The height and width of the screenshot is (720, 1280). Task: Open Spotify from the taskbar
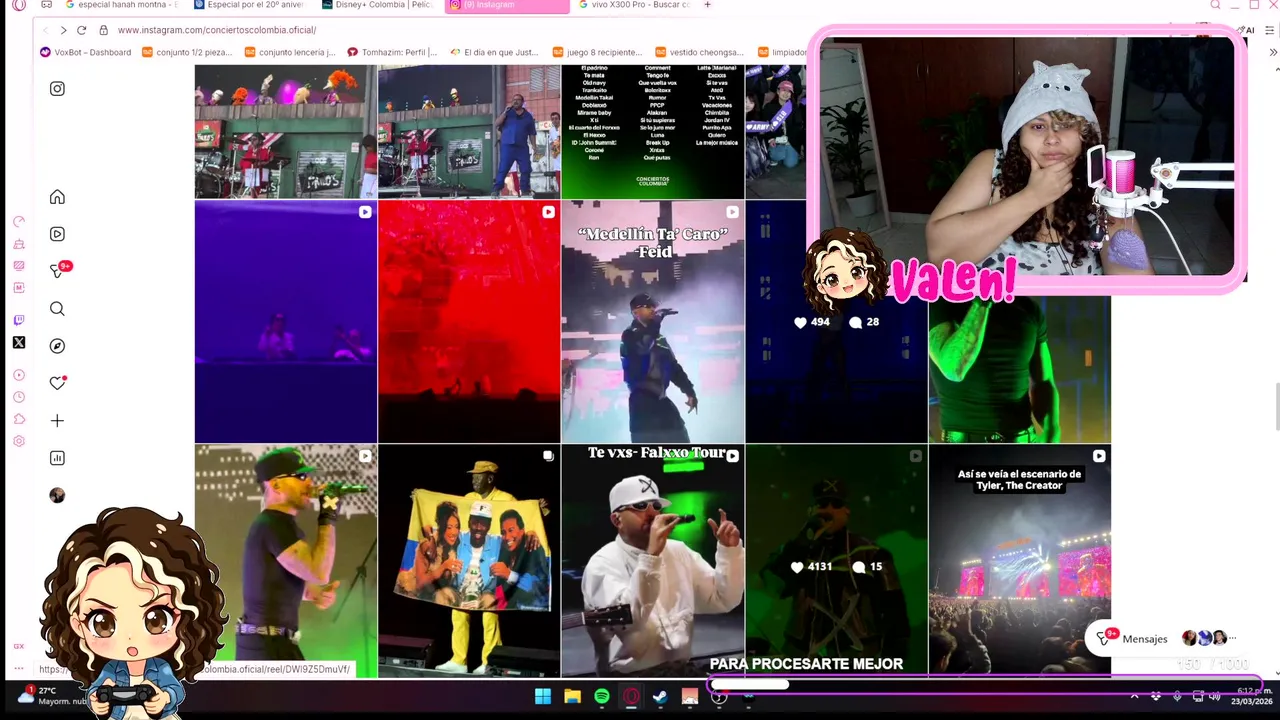(x=602, y=697)
